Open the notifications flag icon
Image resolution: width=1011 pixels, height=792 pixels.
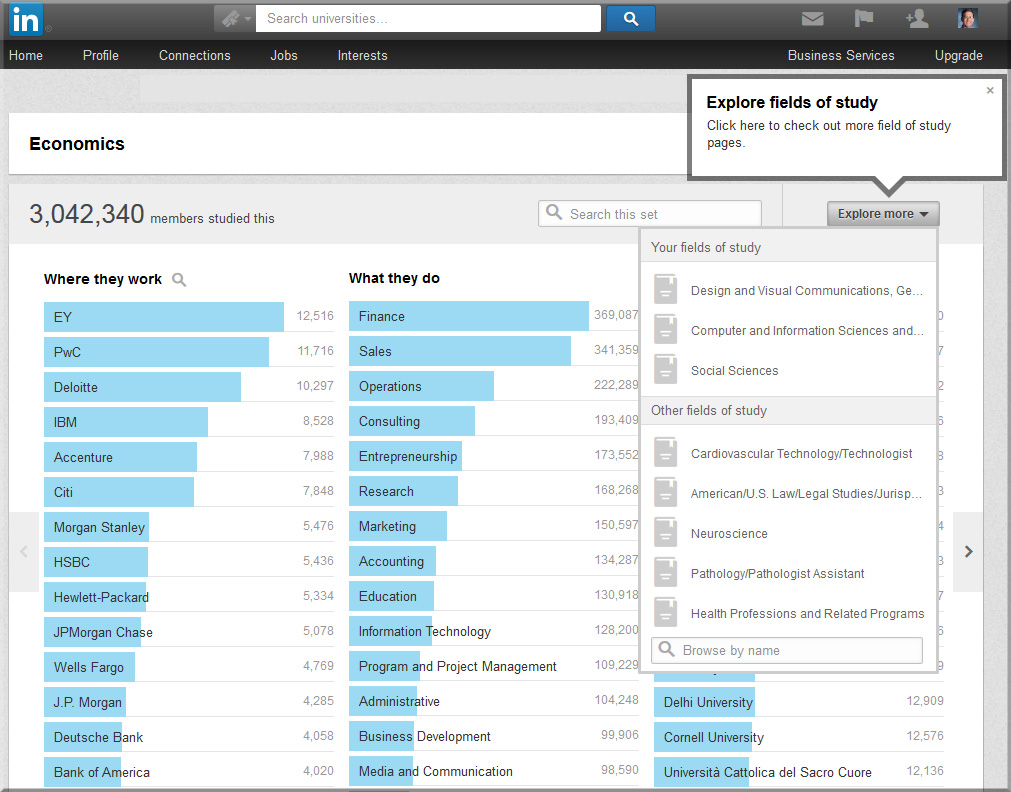click(x=863, y=18)
